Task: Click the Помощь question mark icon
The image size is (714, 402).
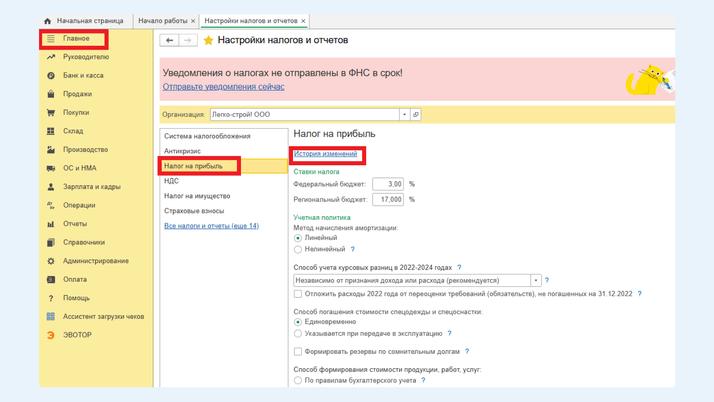Action: point(51,298)
